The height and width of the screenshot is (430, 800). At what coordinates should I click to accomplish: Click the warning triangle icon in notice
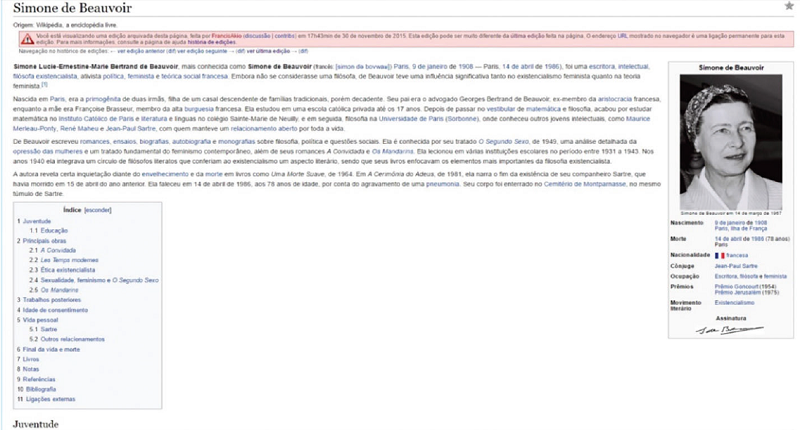[x=26, y=40]
